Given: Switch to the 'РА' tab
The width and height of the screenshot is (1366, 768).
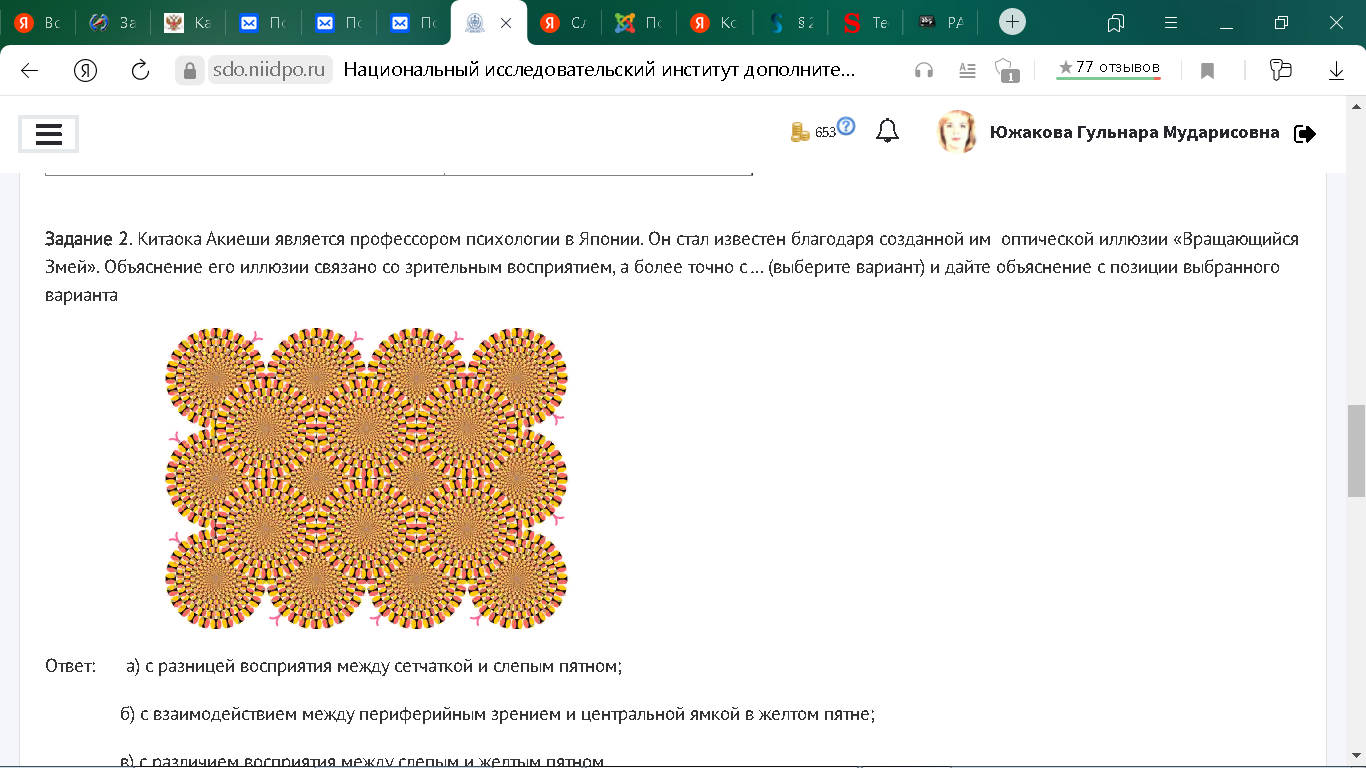Looking at the screenshot, I should (x=939, y=22).
